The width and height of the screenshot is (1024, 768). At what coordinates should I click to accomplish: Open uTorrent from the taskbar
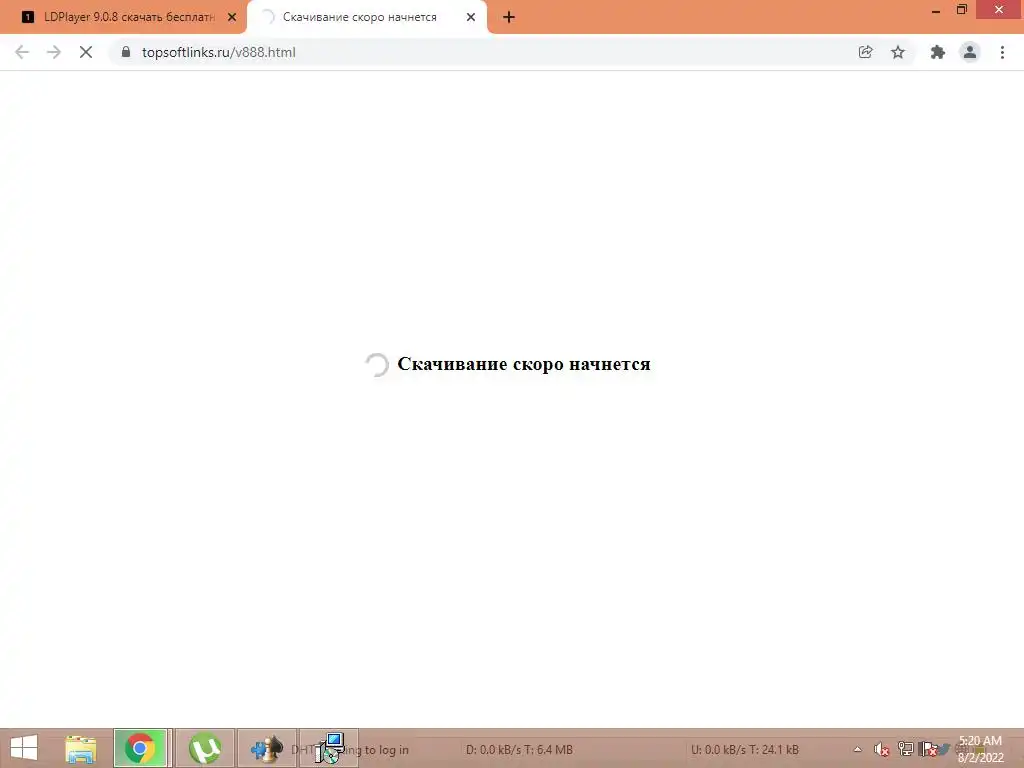204,748
